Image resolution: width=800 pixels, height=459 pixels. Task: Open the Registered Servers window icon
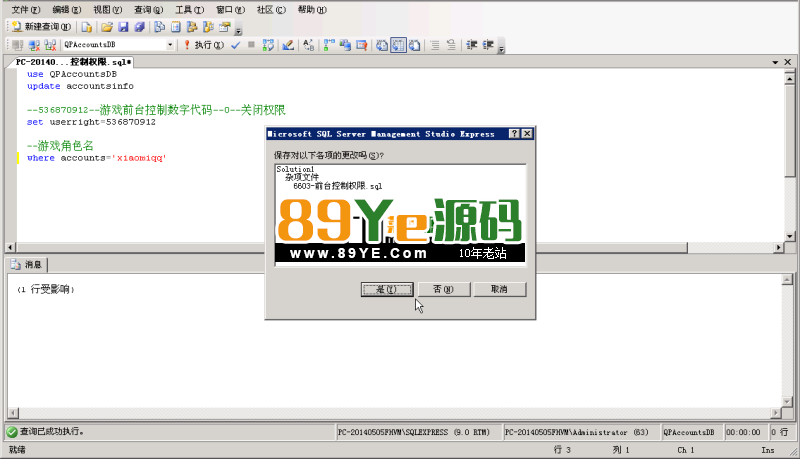click(159, 27)
